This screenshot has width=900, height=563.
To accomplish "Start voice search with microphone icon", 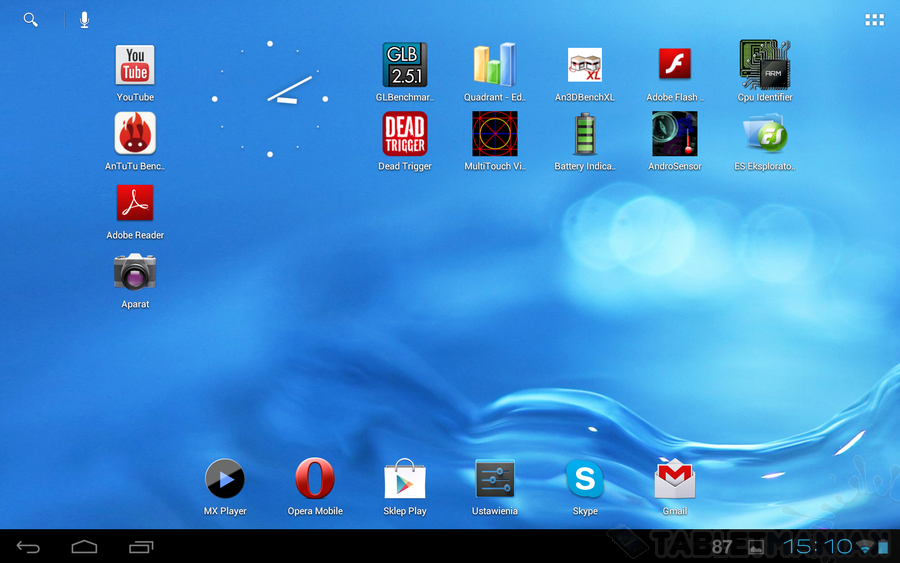I will point(84,20).
